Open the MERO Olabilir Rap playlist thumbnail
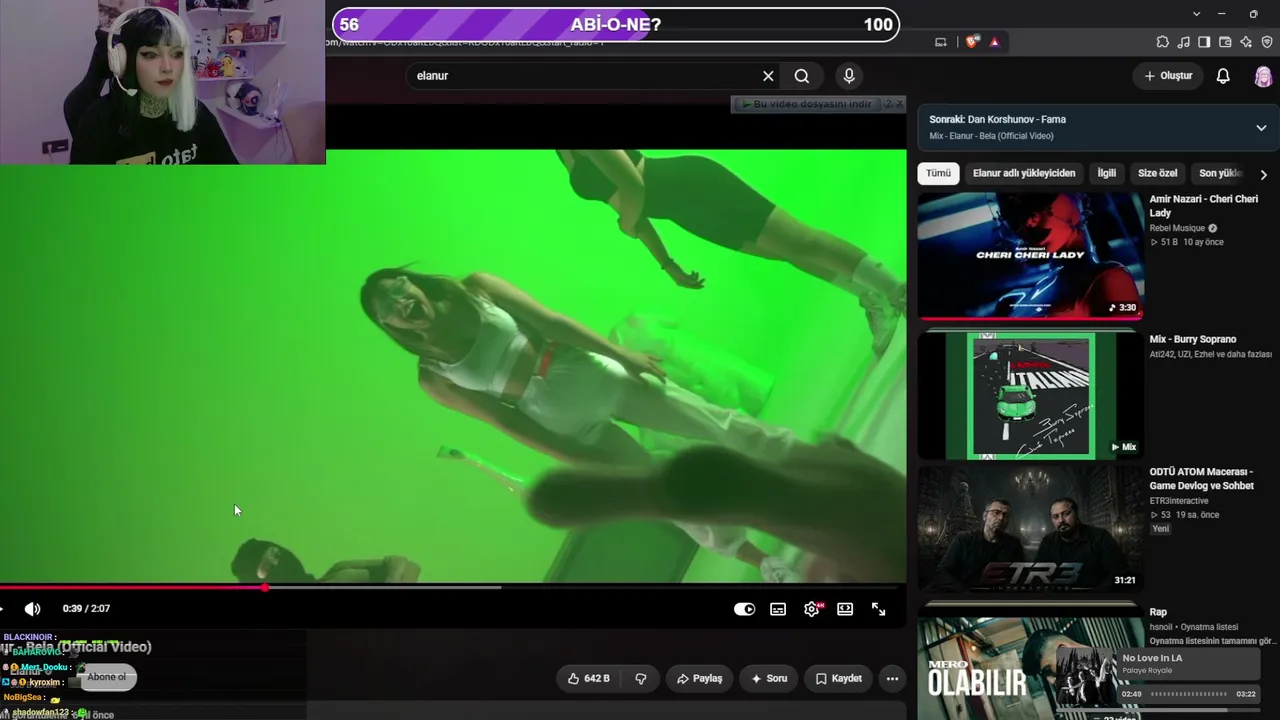This screenshot has width=1280, height=720. point(1030,662)
